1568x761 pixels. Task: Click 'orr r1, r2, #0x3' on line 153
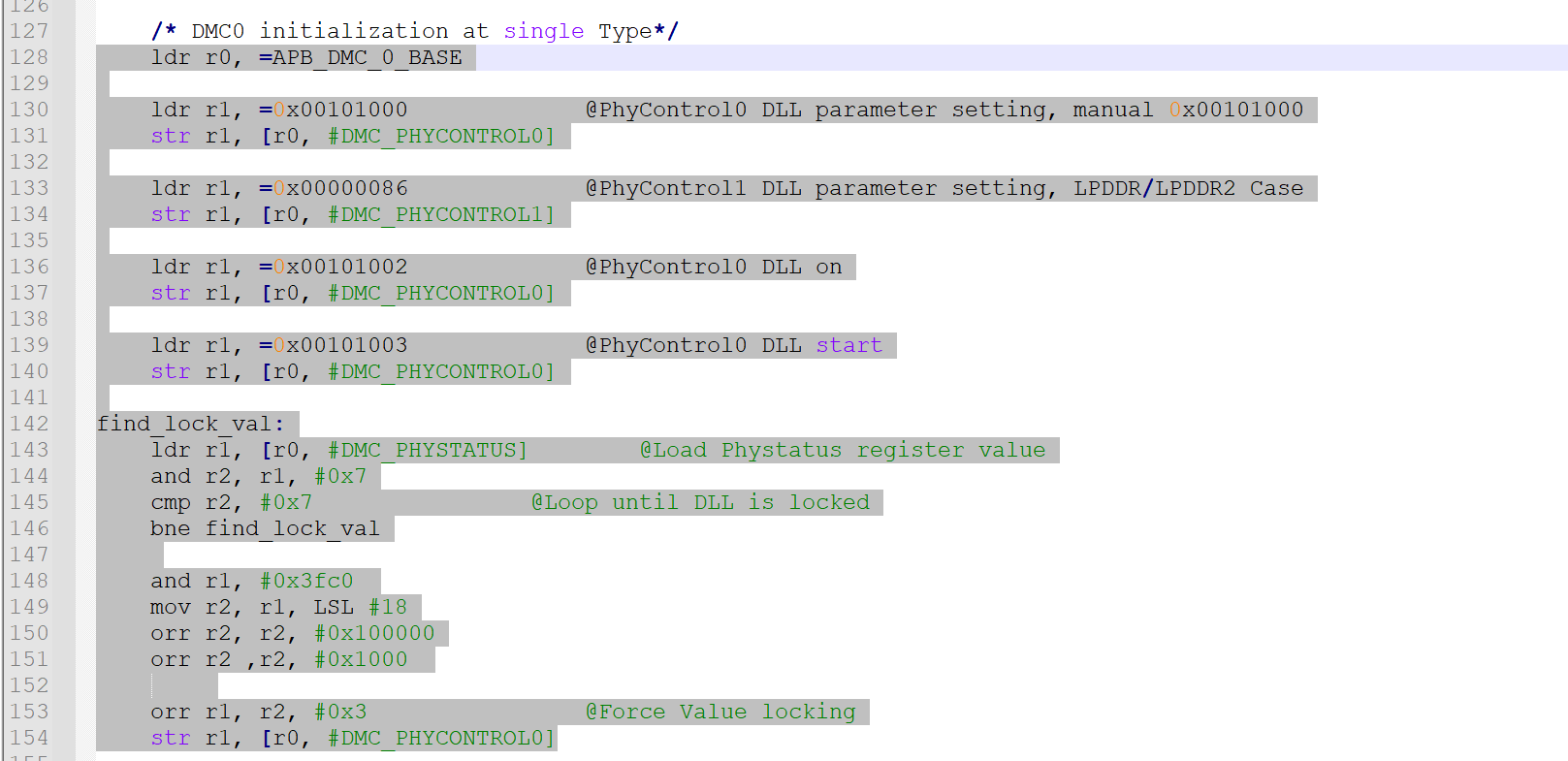pyautogui.click(x=259, y=712)
